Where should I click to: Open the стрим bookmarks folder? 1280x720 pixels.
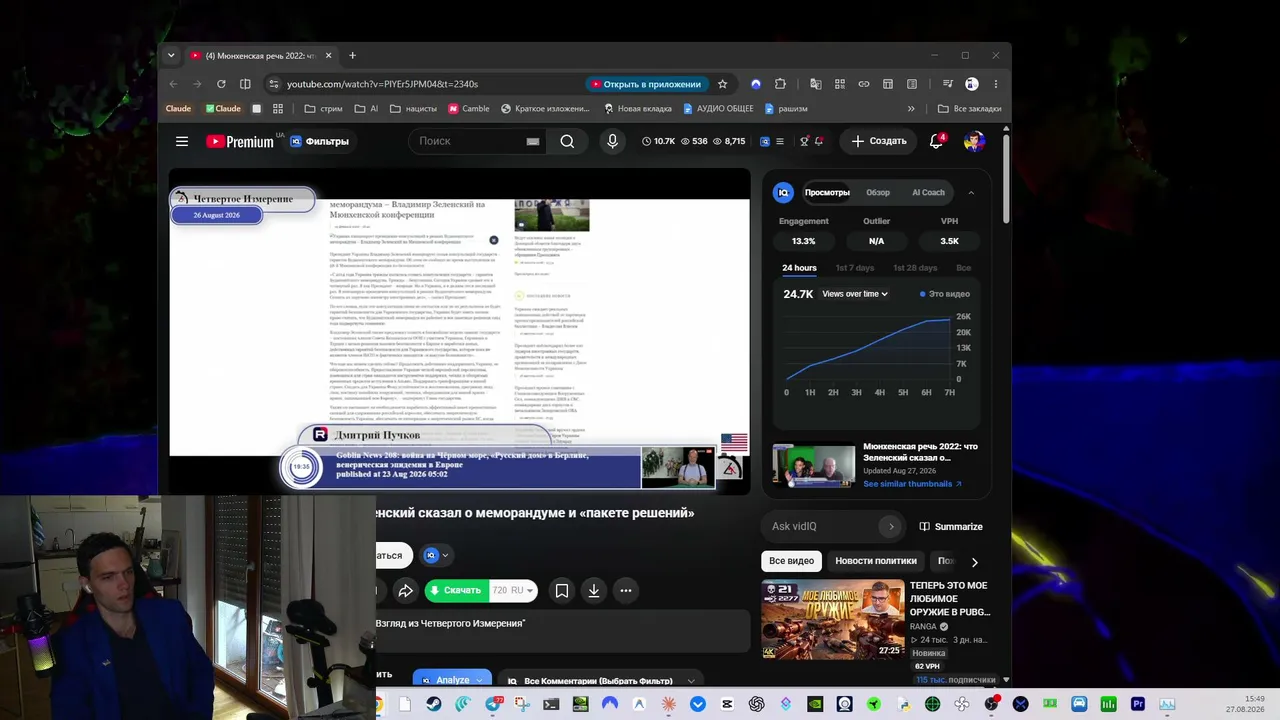pyautogui.click(x=323, y=109)
